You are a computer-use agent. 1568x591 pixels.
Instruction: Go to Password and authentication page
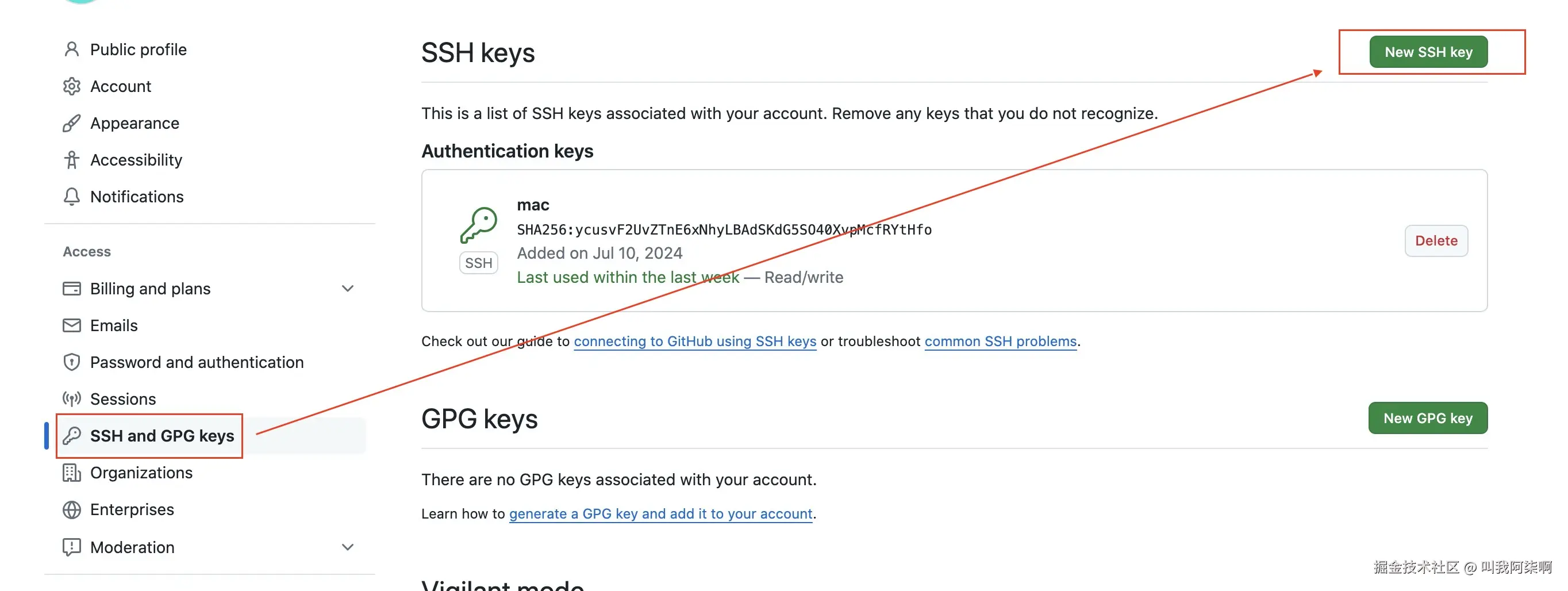click(196, 363)
